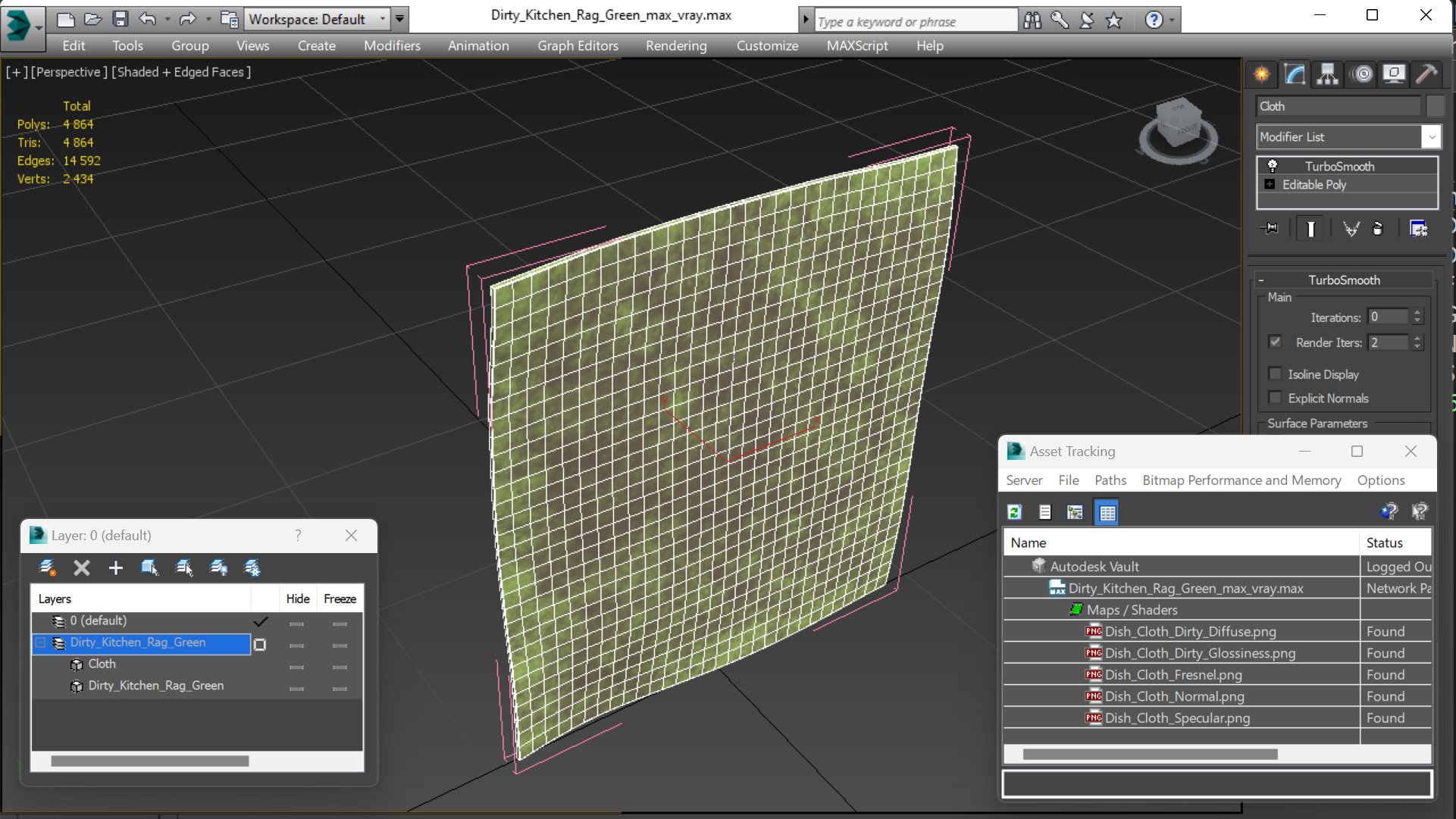1456x819 pixels.
Task: Toggle Hide for the 0 (default) layer
Action: click(296, 624)
